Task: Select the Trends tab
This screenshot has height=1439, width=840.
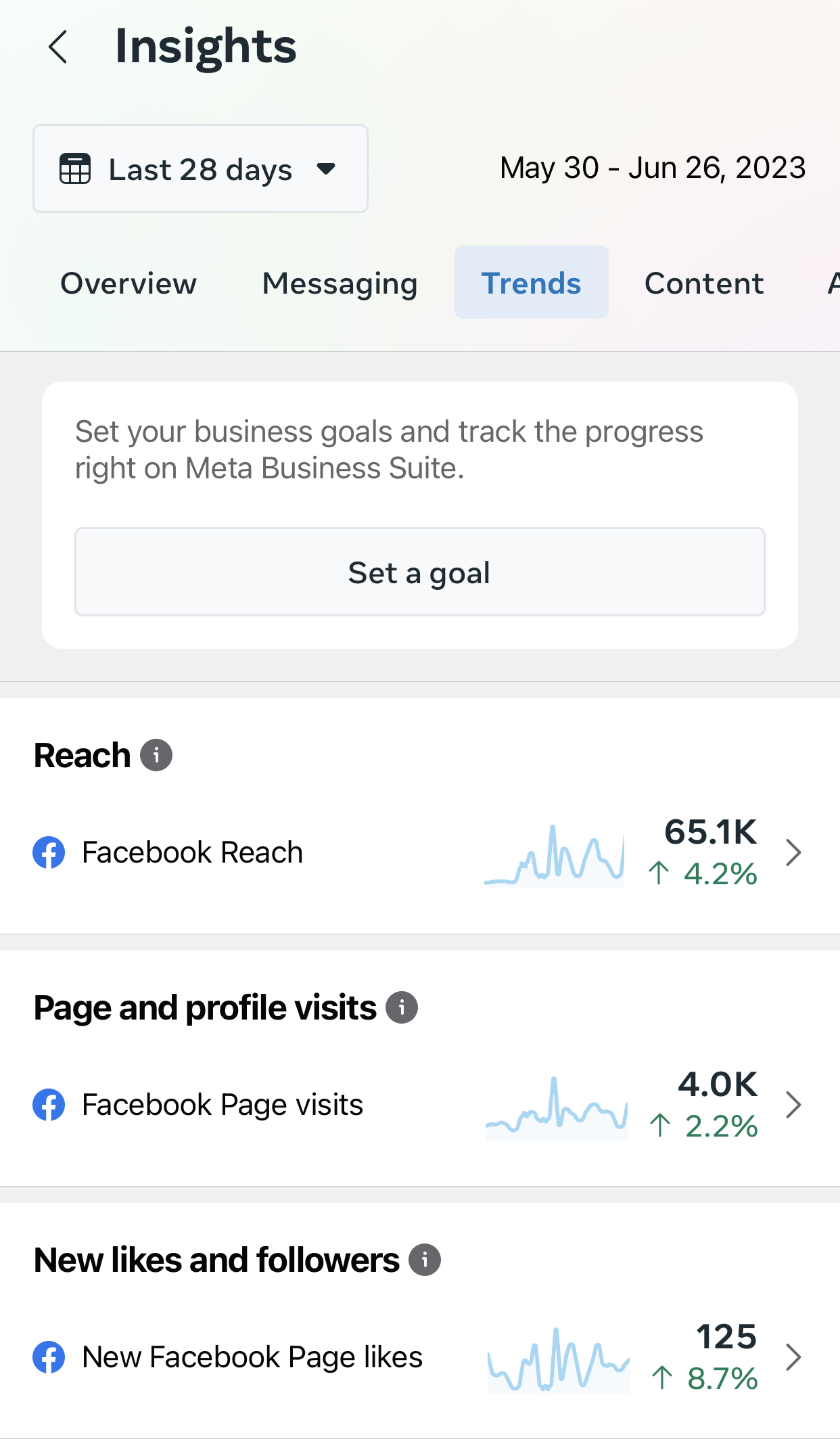Action: (531, 283)
